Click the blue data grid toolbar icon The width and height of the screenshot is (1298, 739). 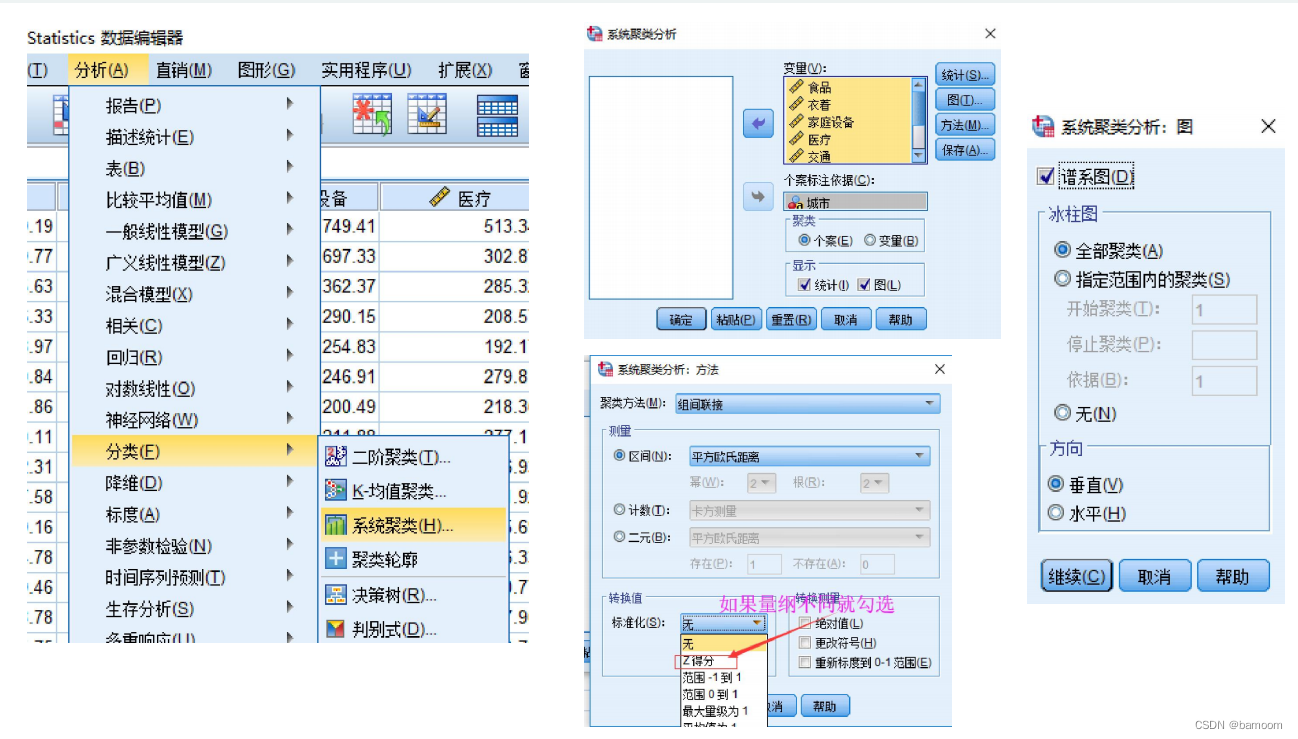coord(497,116)
